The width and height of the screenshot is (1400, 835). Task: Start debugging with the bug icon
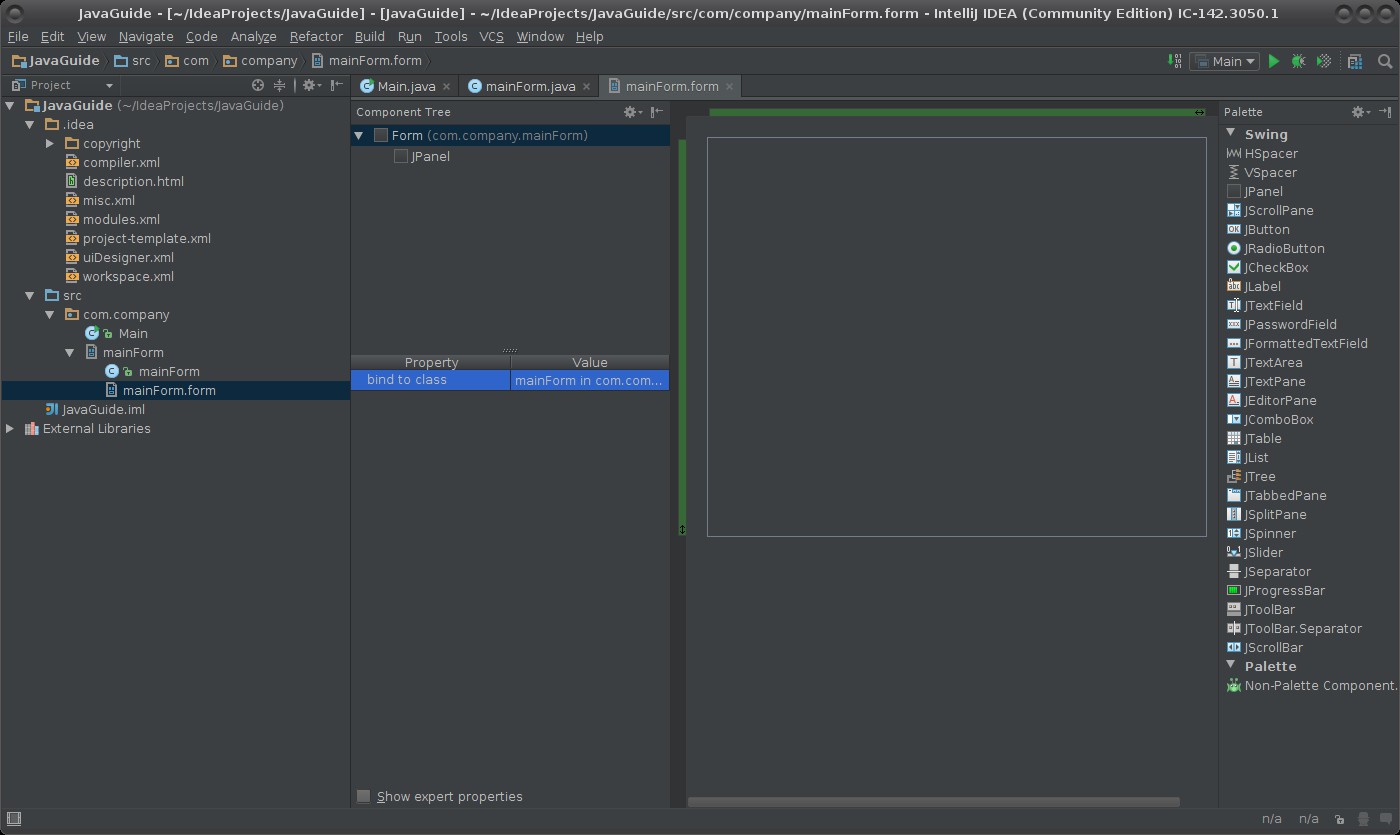pos(1298,61)
